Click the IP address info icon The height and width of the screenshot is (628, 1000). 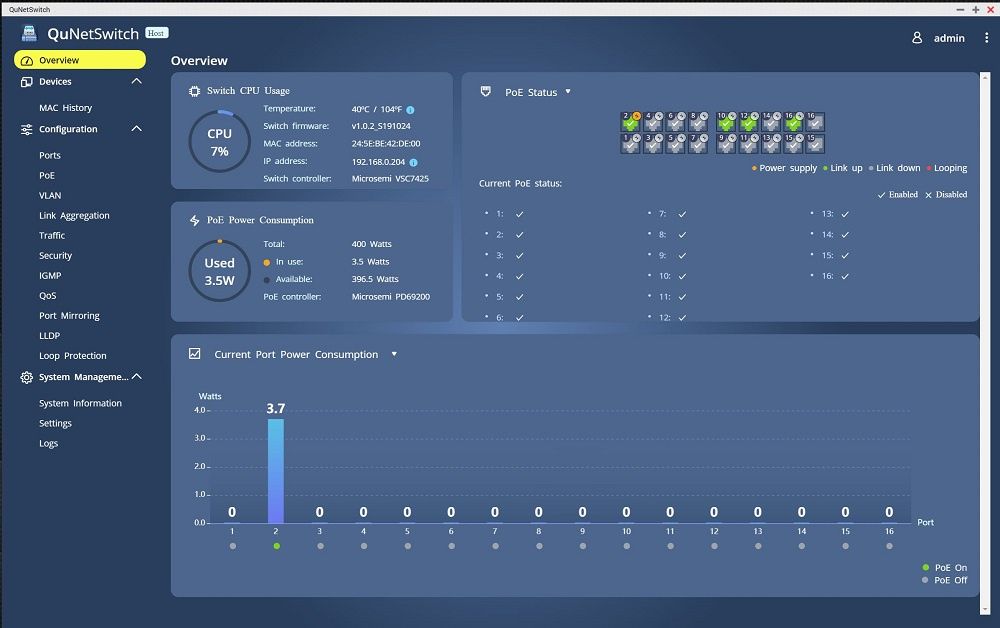click(413, 163)
